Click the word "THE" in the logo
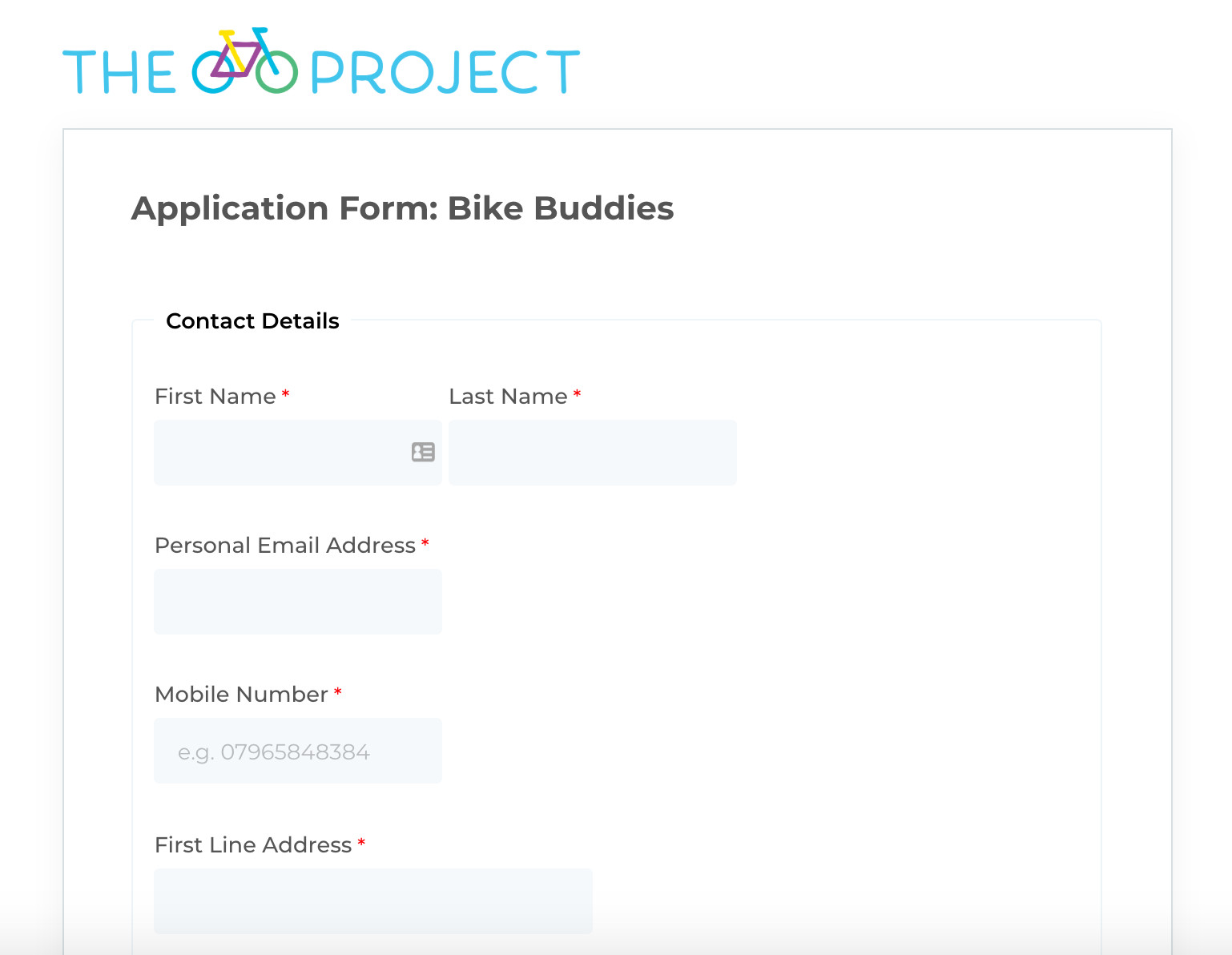 tap(119, 72)
